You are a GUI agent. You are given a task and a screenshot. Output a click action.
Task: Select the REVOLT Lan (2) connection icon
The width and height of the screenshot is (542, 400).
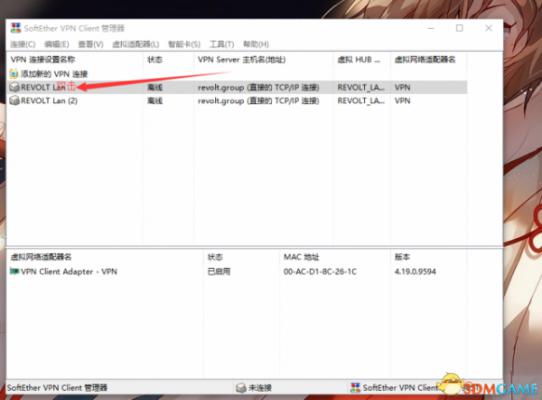coord(14,101)
